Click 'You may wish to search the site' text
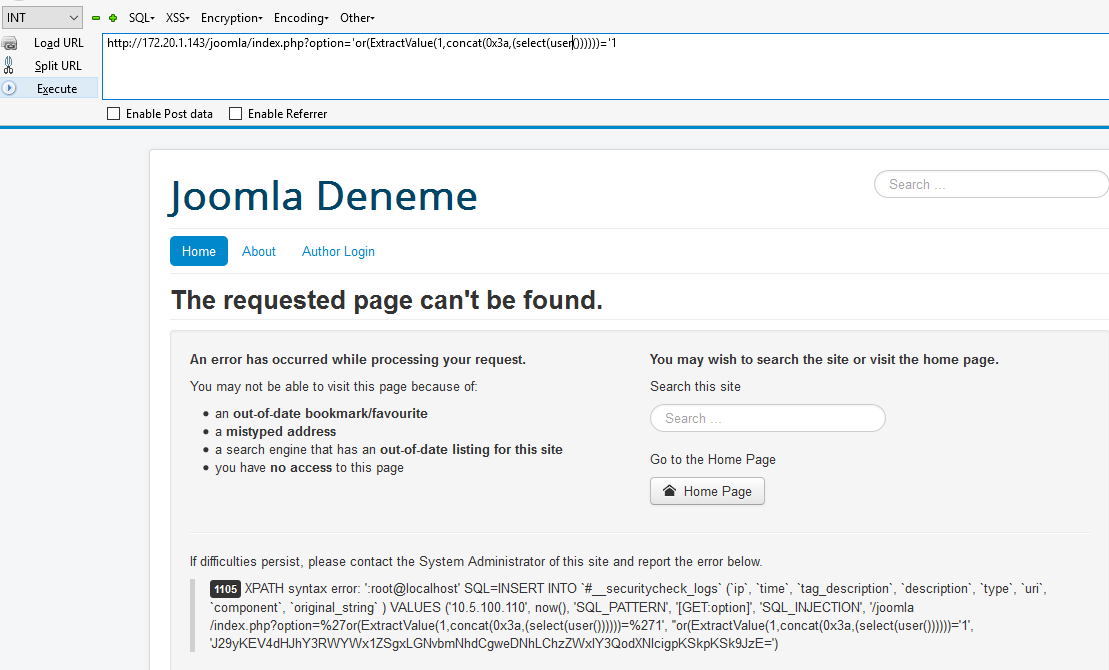Viewport: 1109px width, 670px height. (824, 359)
